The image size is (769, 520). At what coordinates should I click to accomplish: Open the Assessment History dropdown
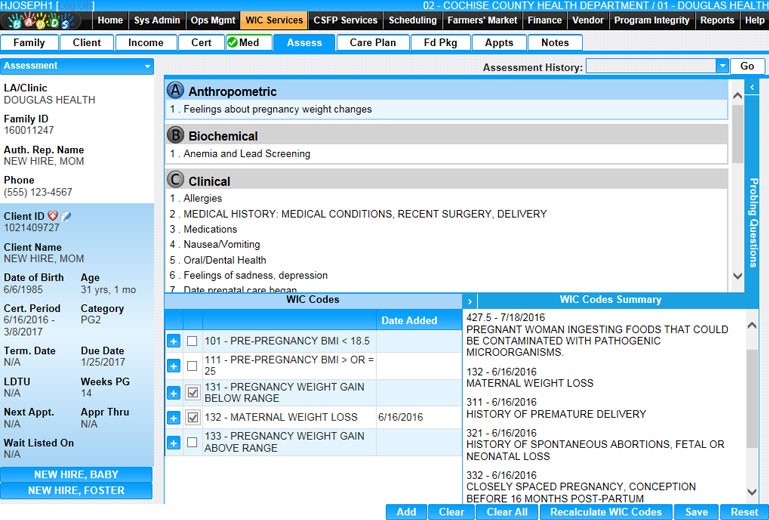click(722, 66)
